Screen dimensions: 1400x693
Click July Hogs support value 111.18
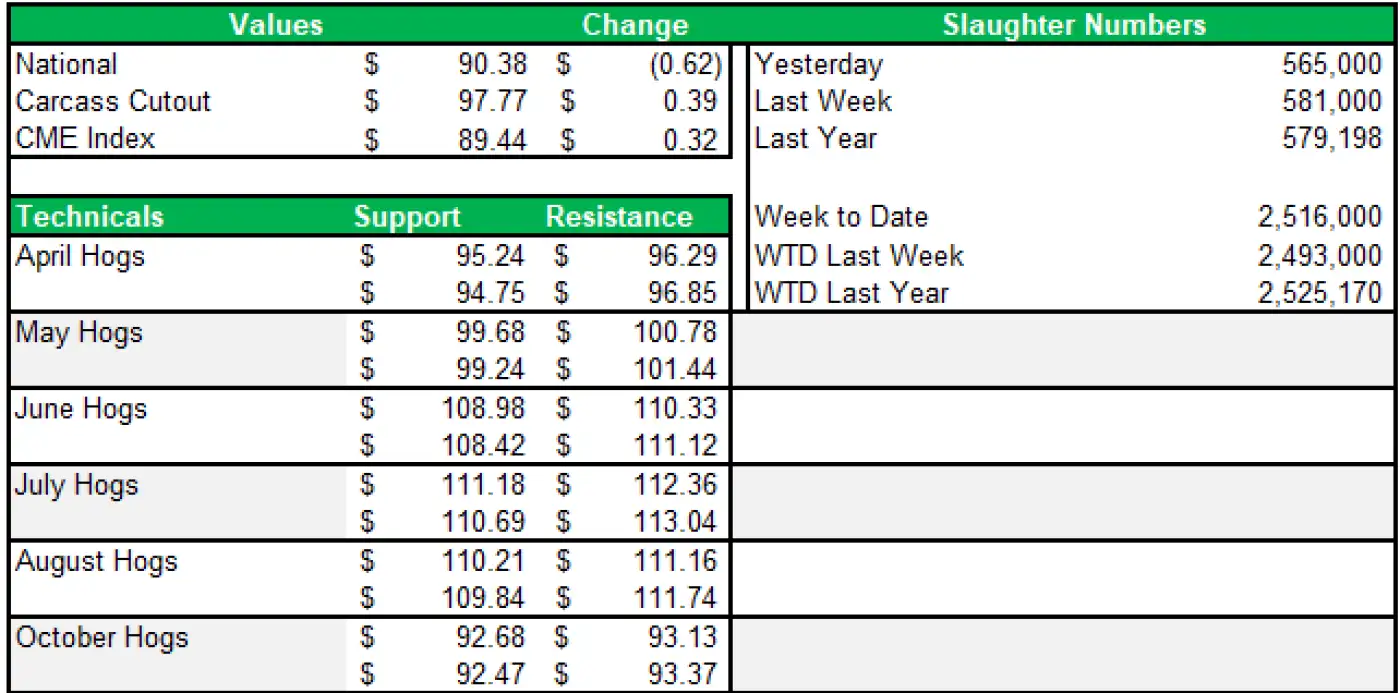click(483, 486)
